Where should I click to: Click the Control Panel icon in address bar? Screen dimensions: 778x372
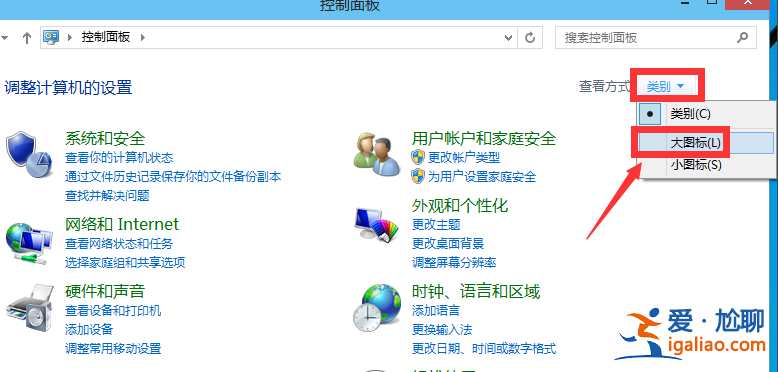coord(51,37)
